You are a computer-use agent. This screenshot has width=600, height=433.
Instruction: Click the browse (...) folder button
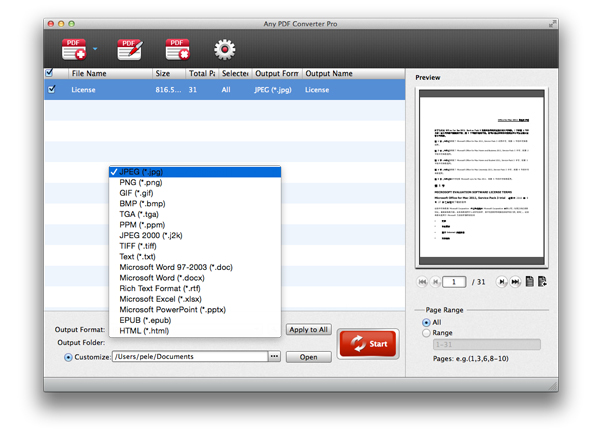tap(274, 356)
